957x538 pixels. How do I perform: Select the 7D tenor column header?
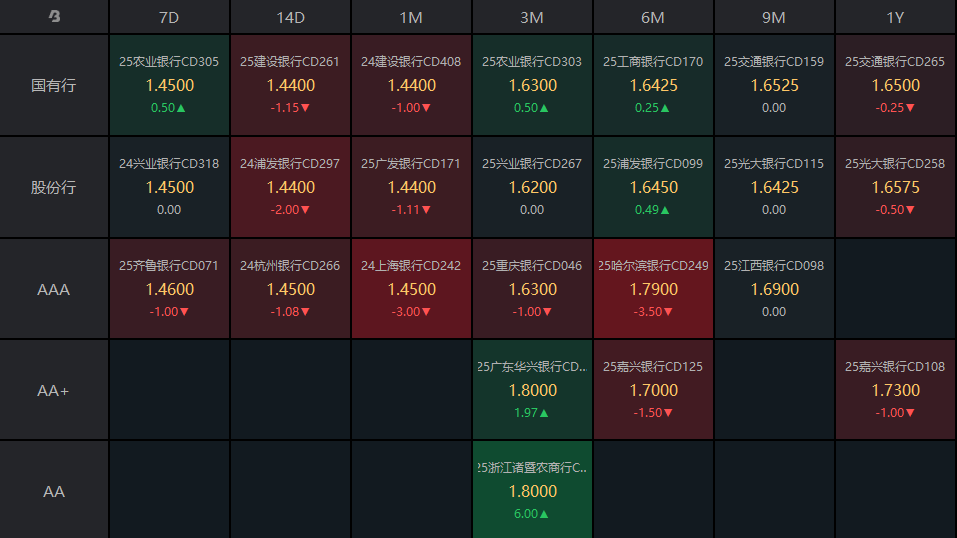(x=169, y=18)
